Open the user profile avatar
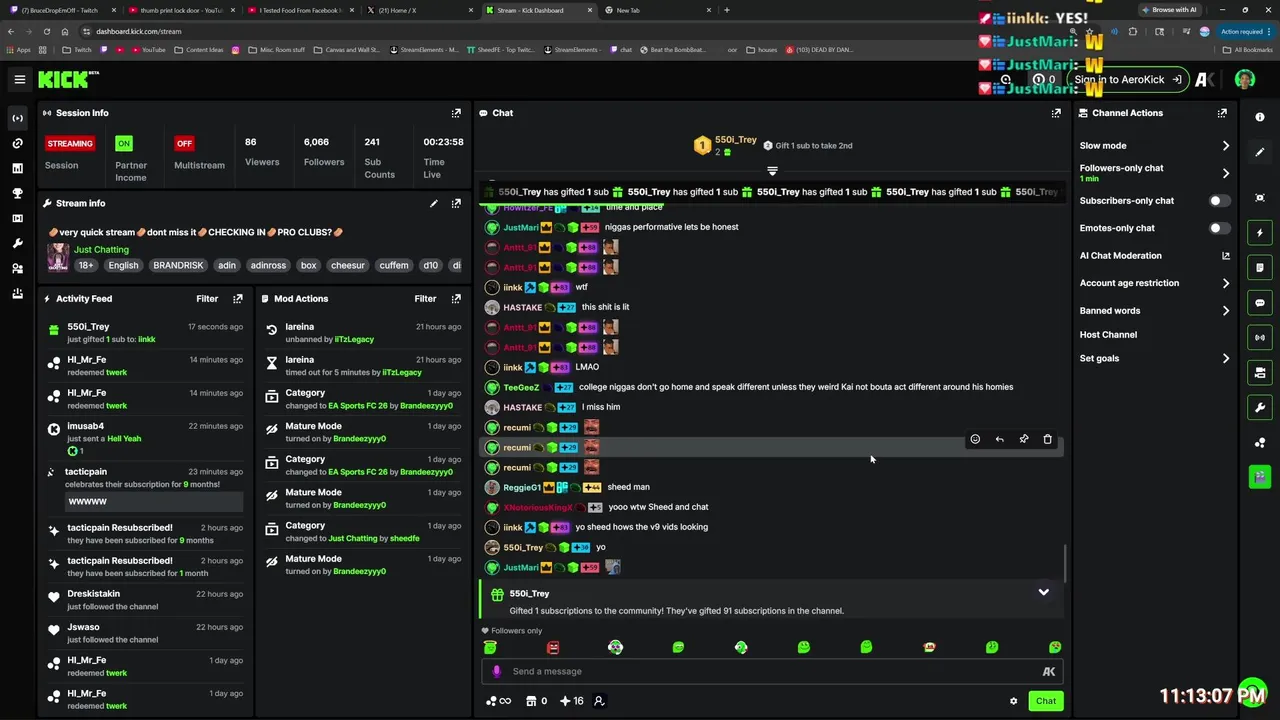The width and height of the screenshot is (1280, 720). click(x=1244, y=79)
